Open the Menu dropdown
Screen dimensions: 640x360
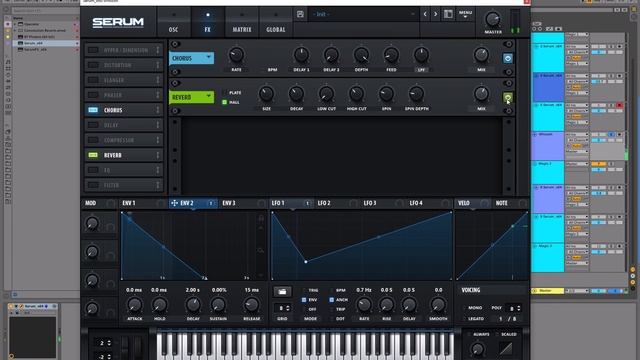pos(465,14)
